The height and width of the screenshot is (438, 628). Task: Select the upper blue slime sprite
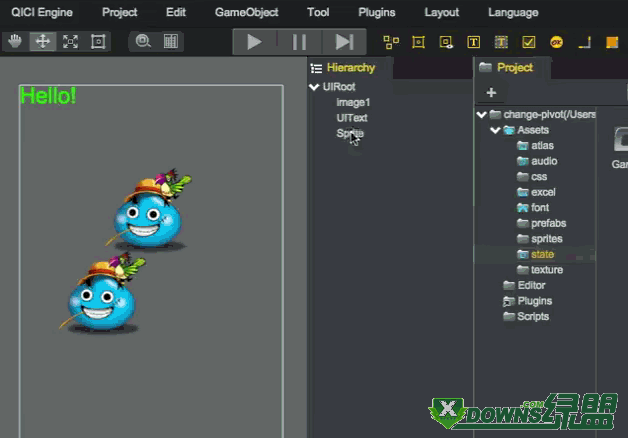(x=149, y=210)
